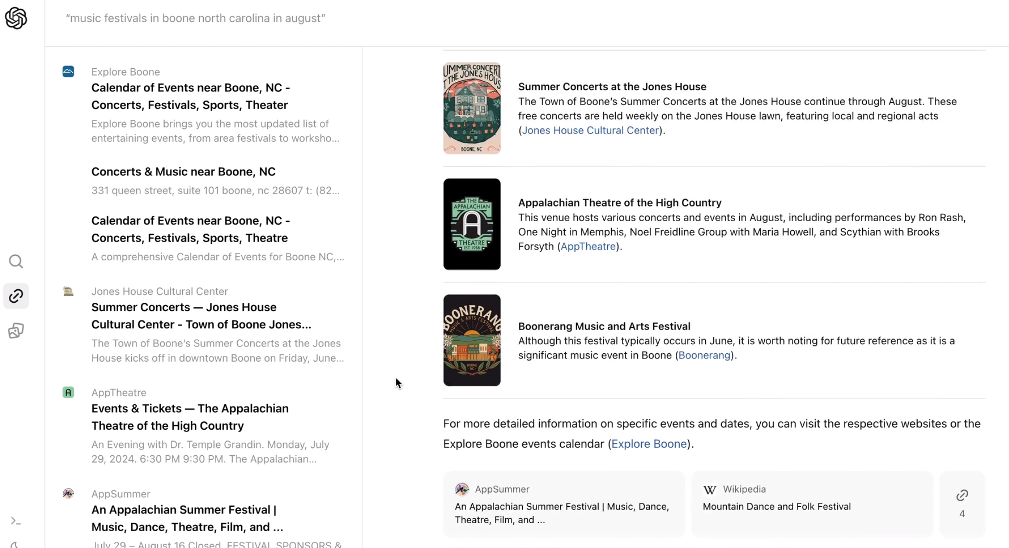The image size is (1009, 548).
Task: Open Appalachian Theatre logo thumbnail
Action: [x=472, y=224]
